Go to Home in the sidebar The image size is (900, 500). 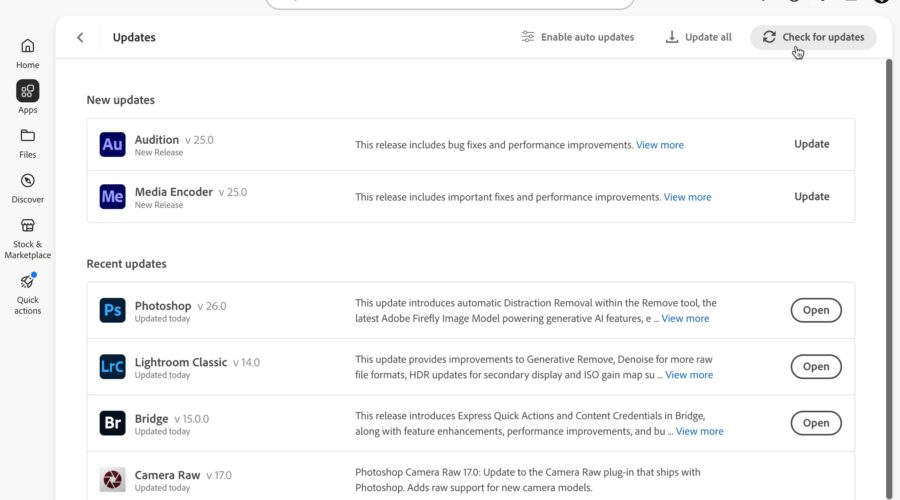(28, 53)
